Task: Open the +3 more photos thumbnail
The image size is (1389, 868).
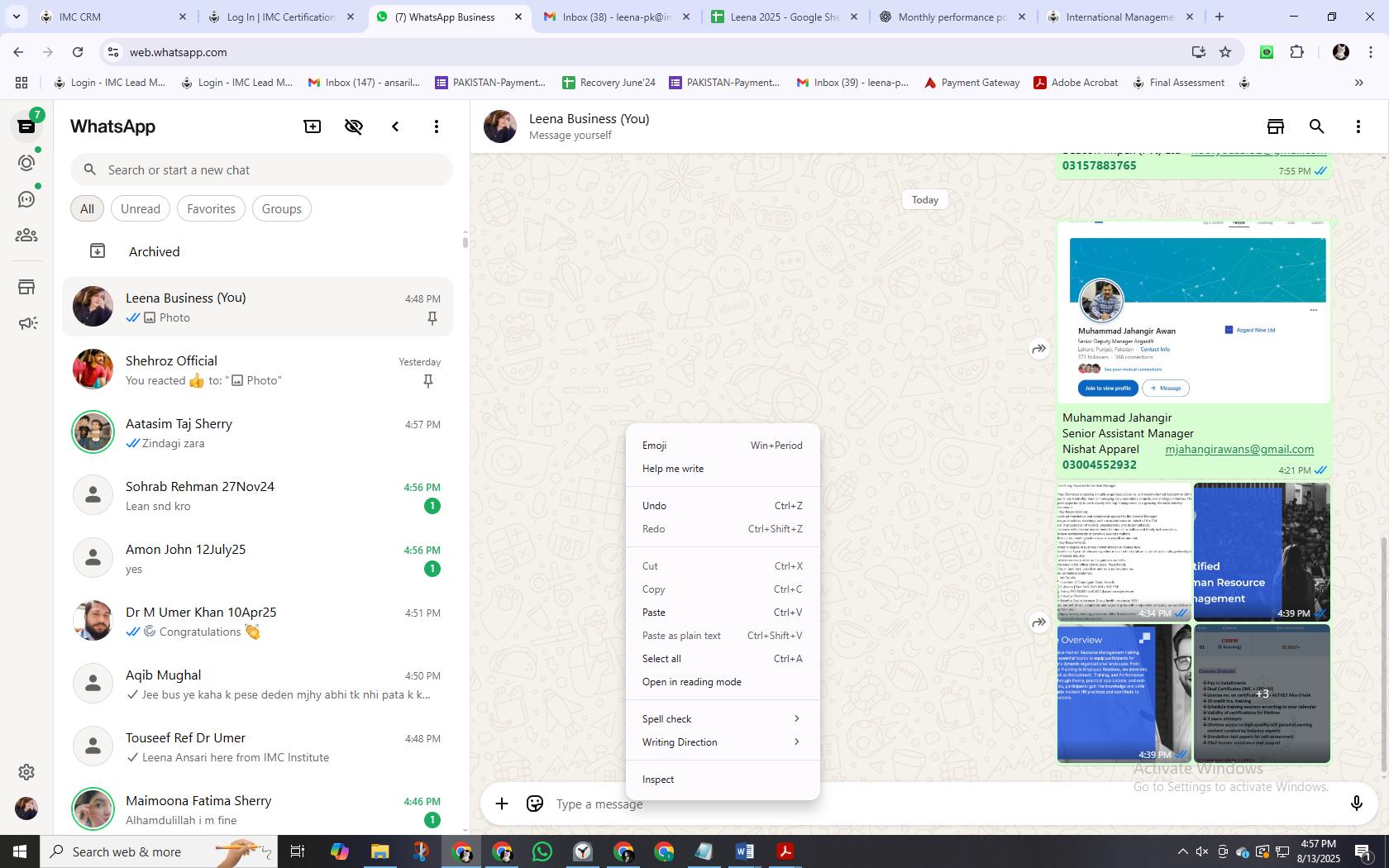Action: (1262, 694)
